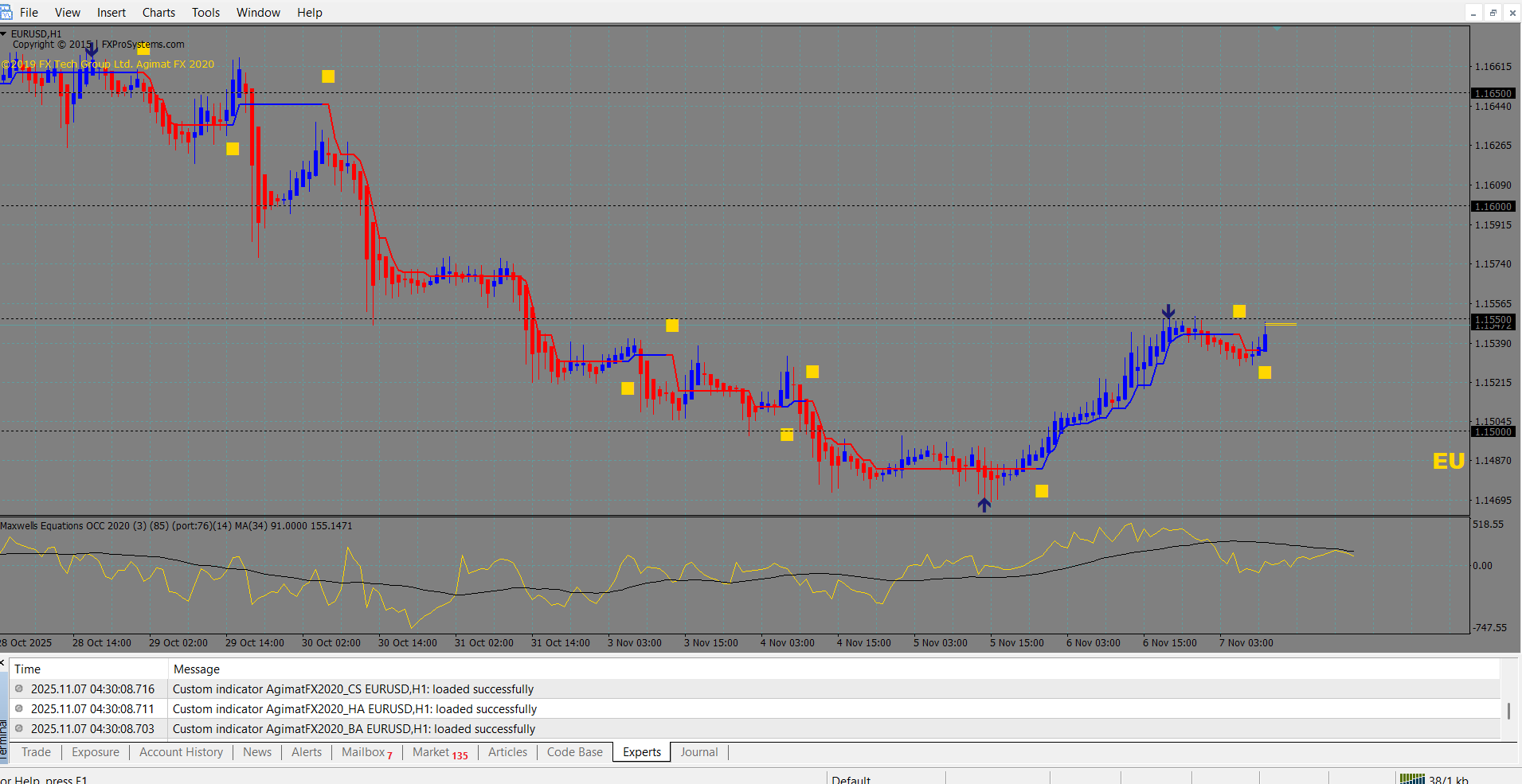Open the Tools menu
This screenshot has width=1522, height=784.
click(205, 13)
